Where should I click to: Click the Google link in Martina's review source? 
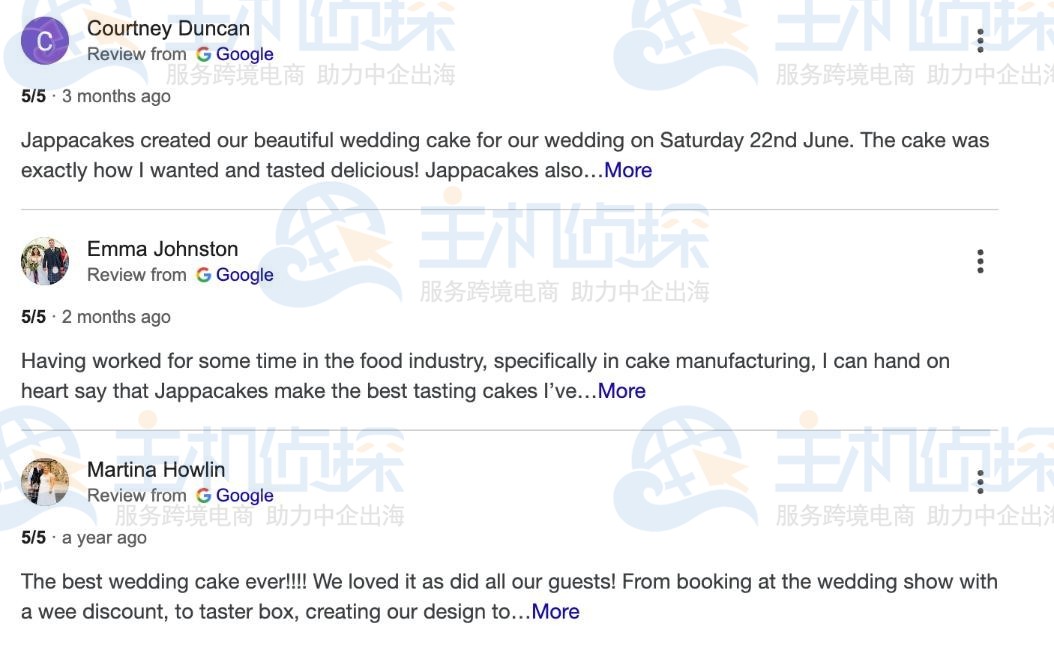pos(244,495)
